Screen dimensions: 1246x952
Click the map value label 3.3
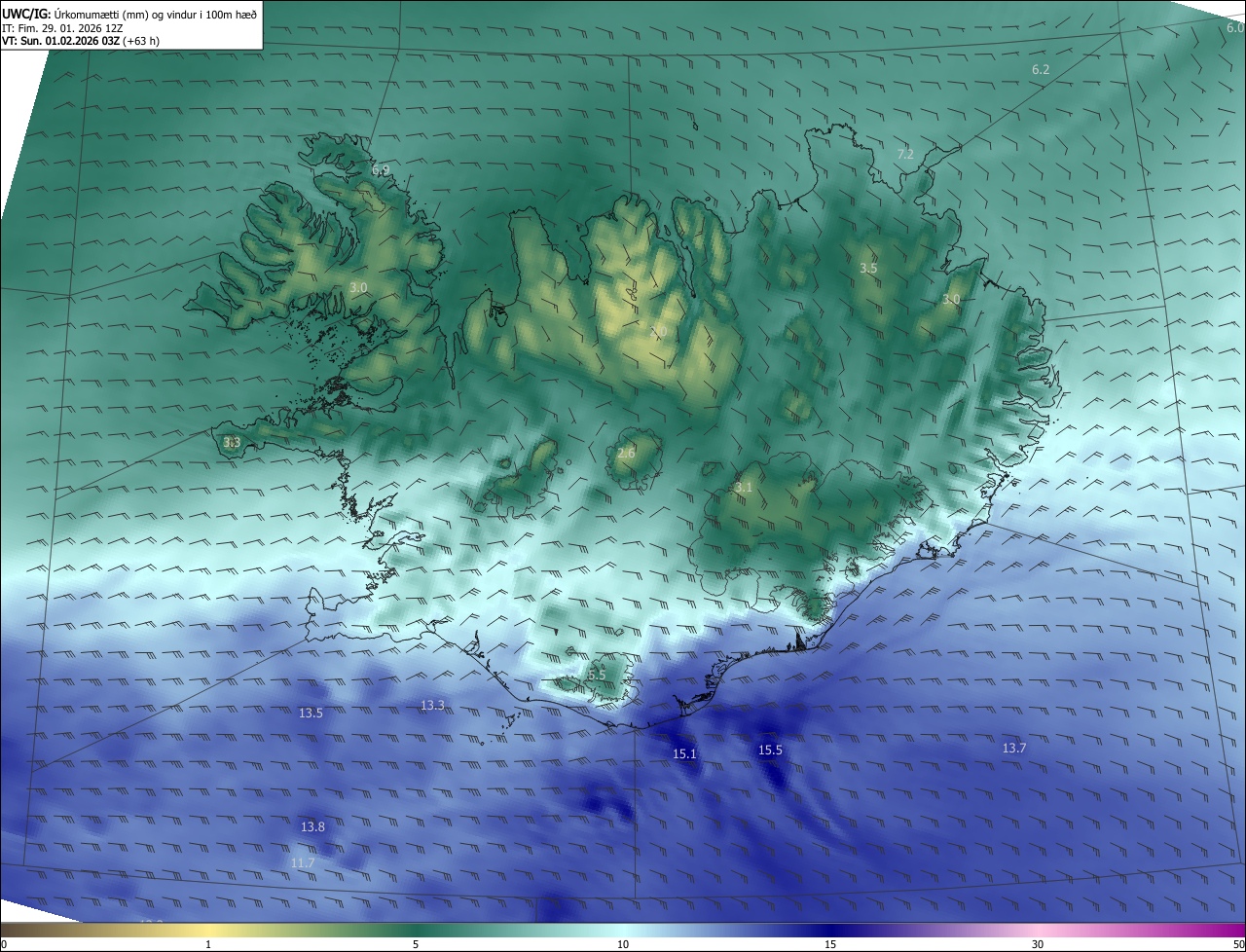click(x=232, y=442)
